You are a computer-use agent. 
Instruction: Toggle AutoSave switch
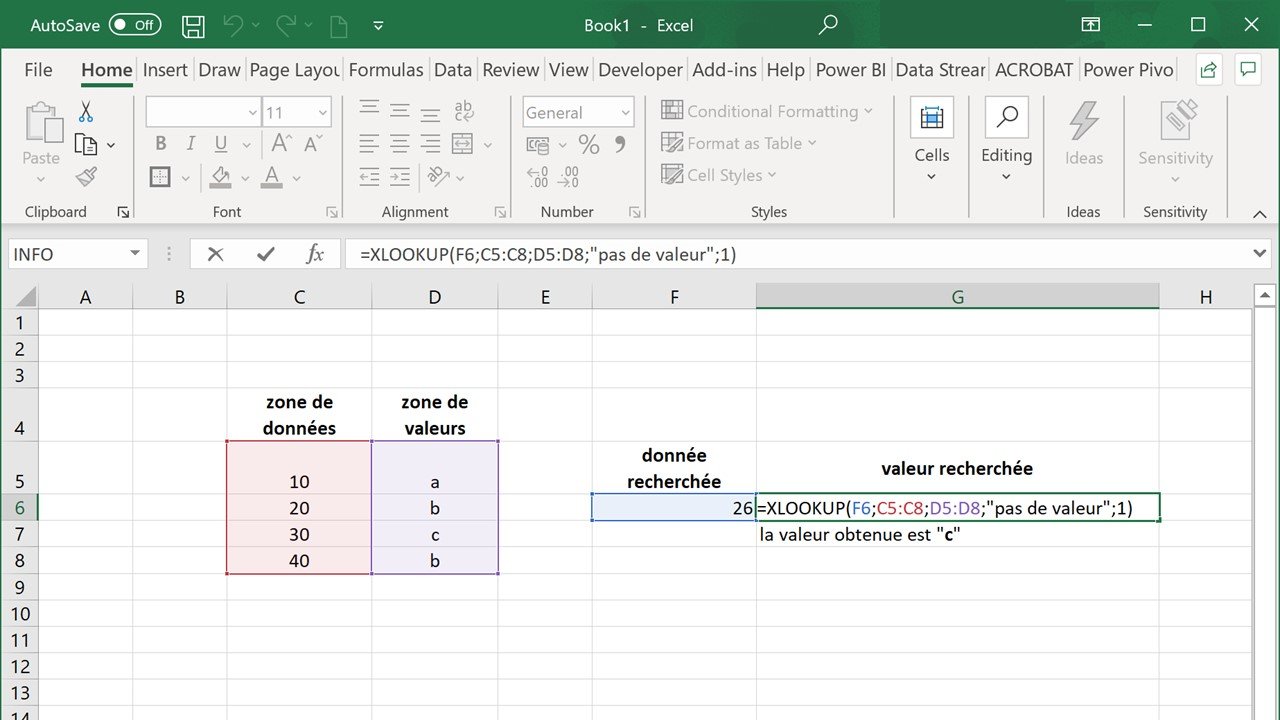pos(135,26)
